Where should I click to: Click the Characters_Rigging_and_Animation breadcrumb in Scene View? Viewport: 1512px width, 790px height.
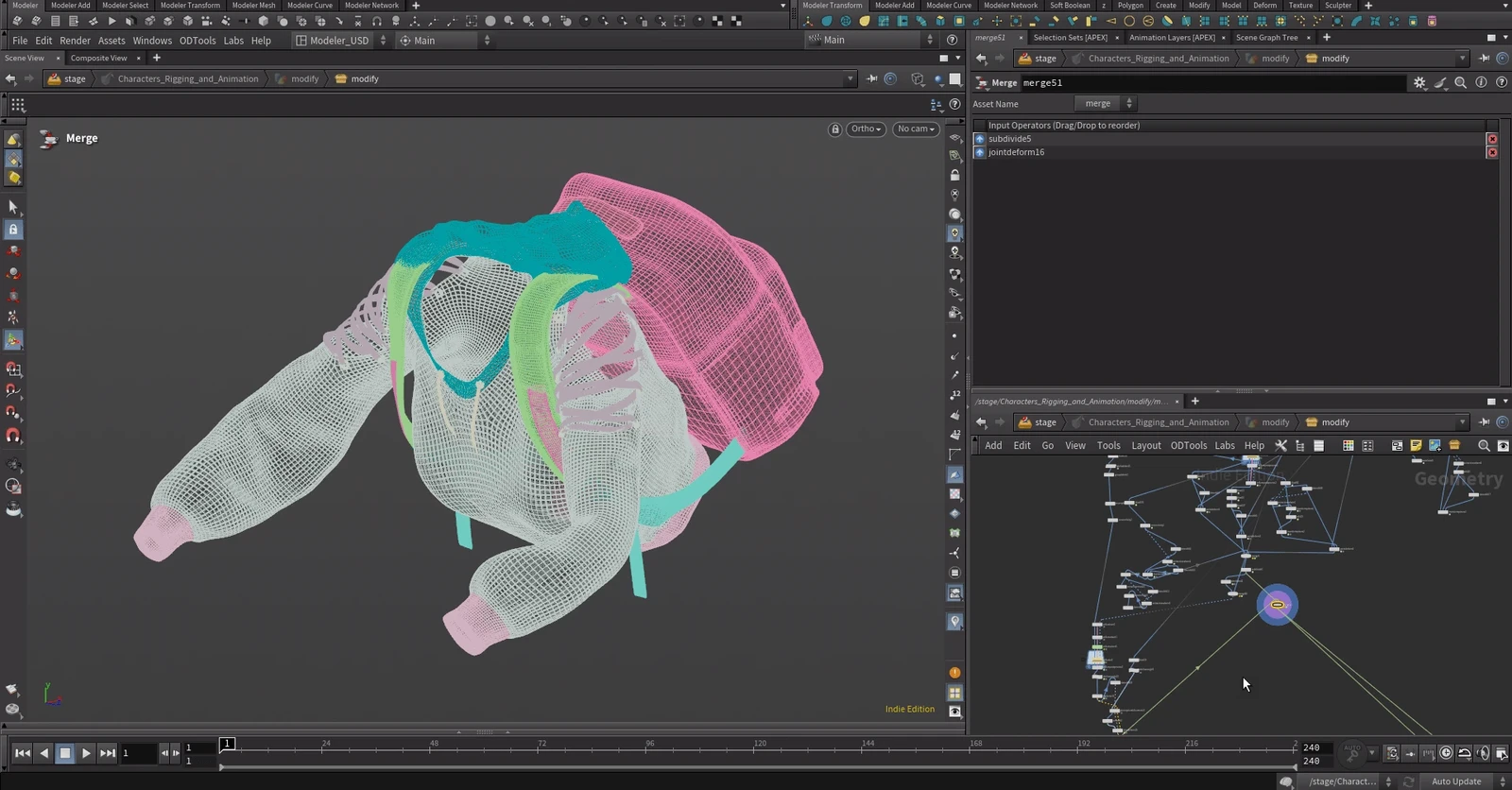point(188,79)
